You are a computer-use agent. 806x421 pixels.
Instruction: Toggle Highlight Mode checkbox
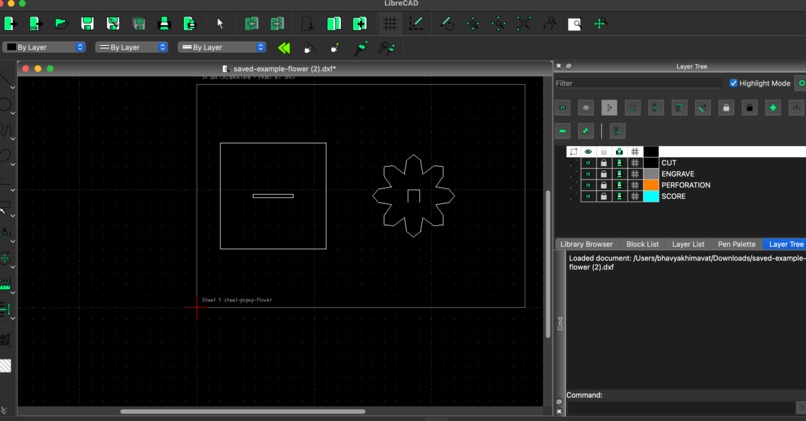point(734,83)
